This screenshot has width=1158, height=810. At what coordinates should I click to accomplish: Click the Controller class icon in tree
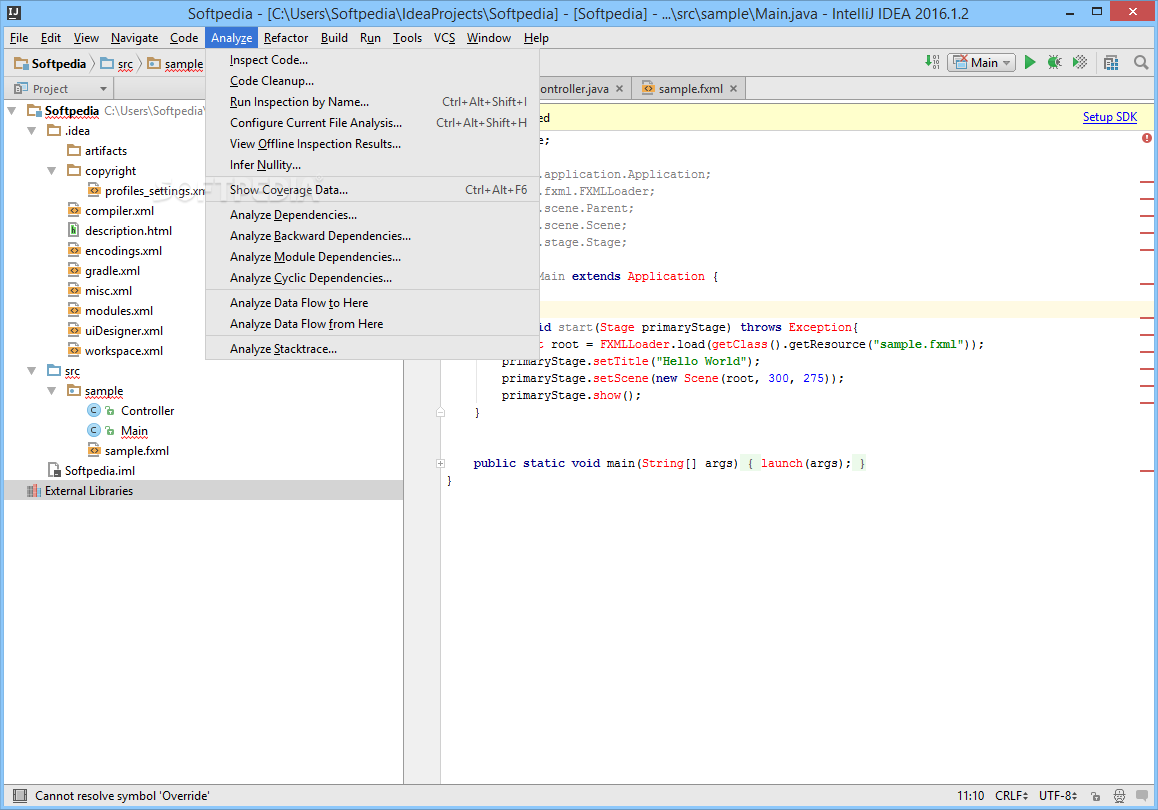click(94, 411)
